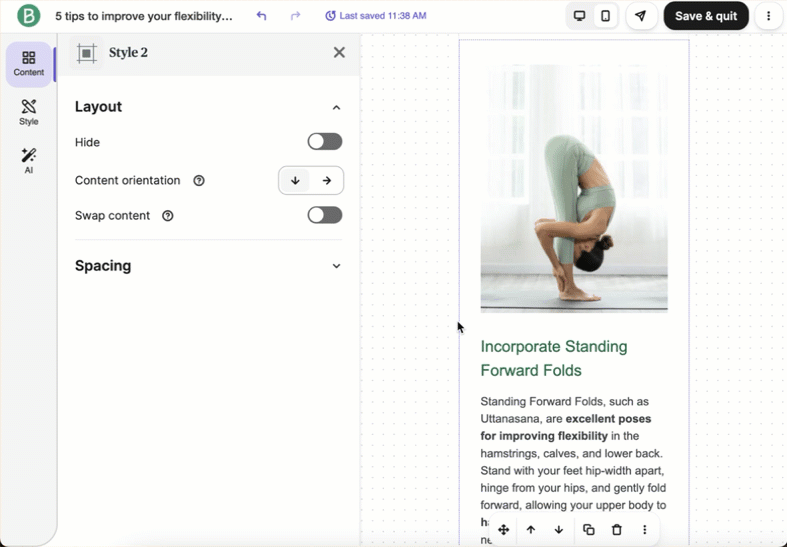
Task: Switch to mobile preview mode
Action: (x=606, y=16)
